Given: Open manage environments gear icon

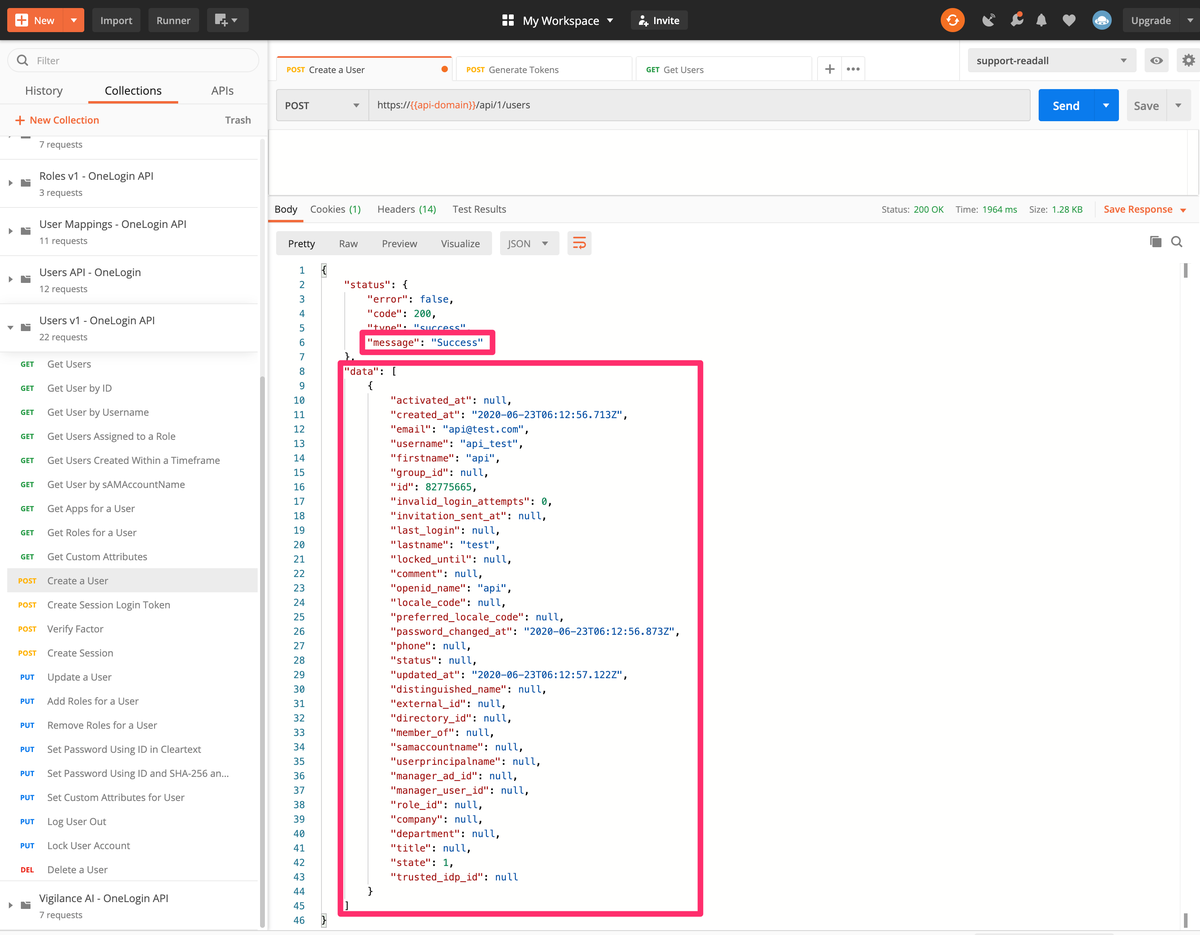Looking at the screenshot, I should tap(1188, 61).
